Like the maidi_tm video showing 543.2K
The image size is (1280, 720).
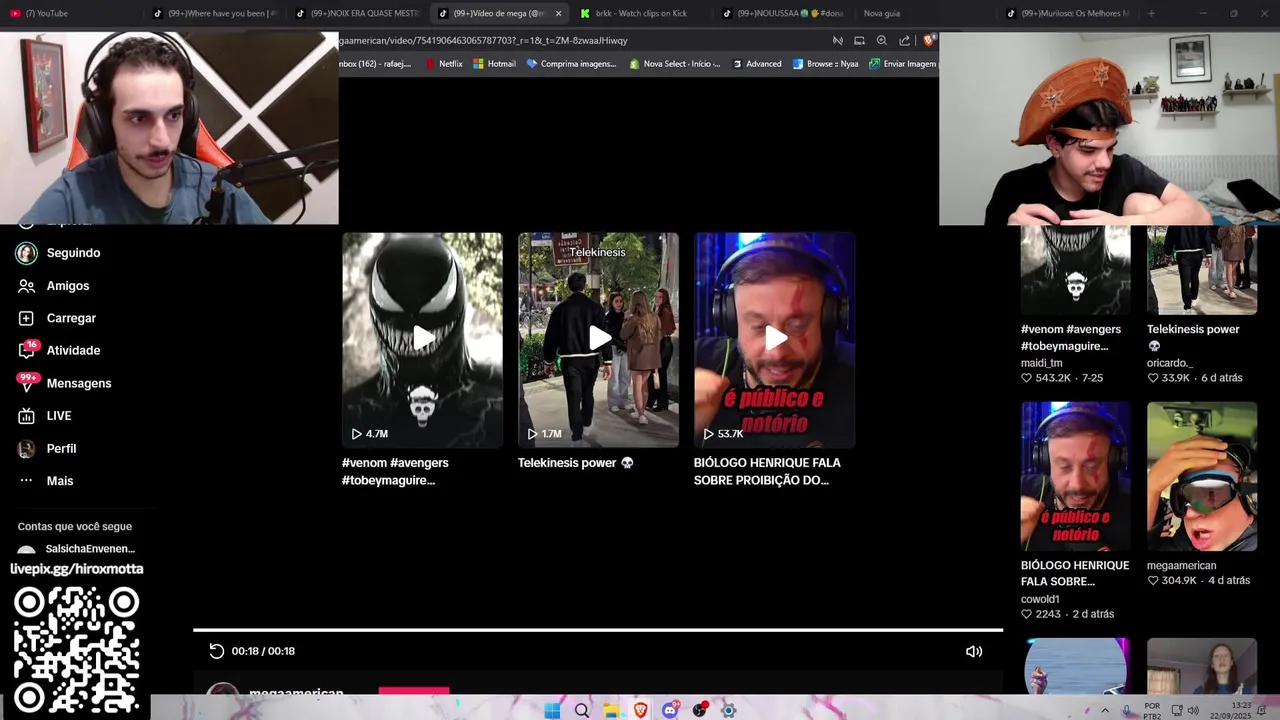pos(1026,379)
